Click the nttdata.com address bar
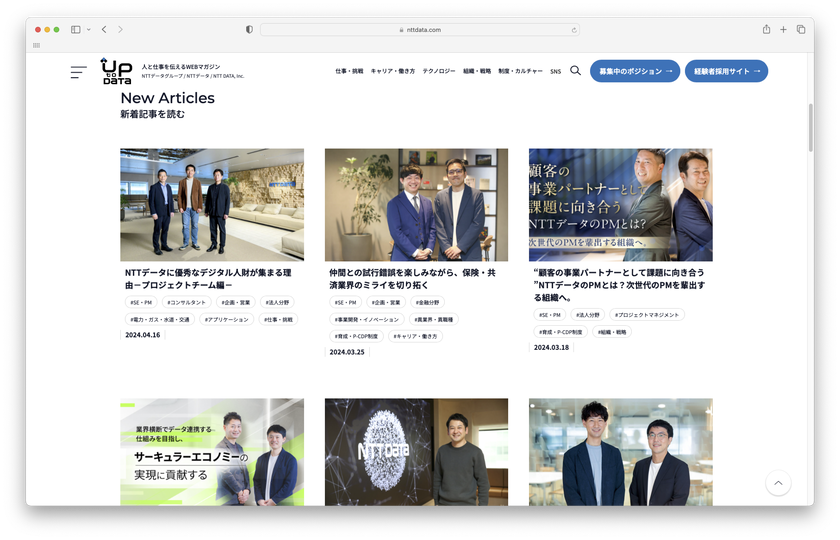This screenshot has height=540, width=840. click(419, 30)
